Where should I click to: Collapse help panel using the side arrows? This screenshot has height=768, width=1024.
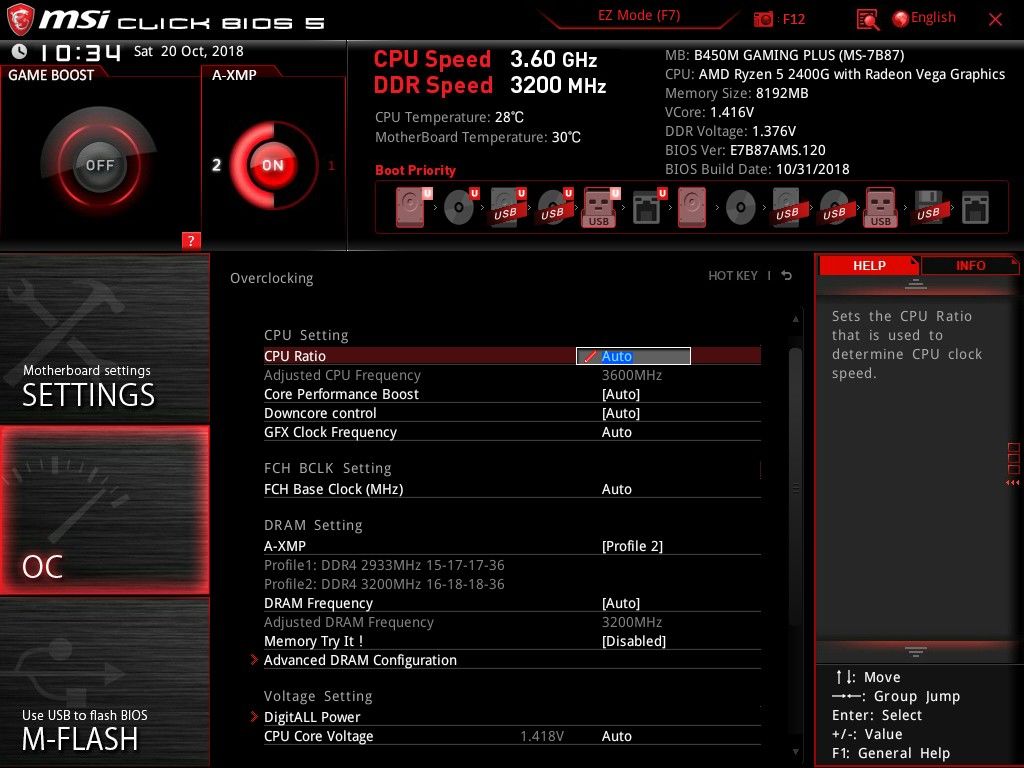[x=1013, y=483]
